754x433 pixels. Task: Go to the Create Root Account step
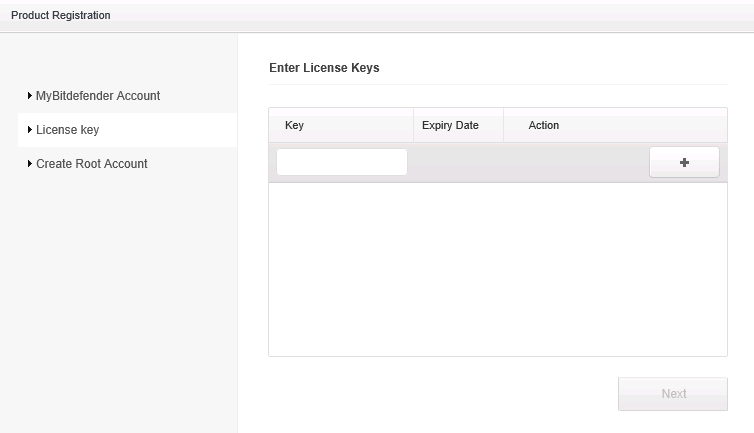[91, 164]
